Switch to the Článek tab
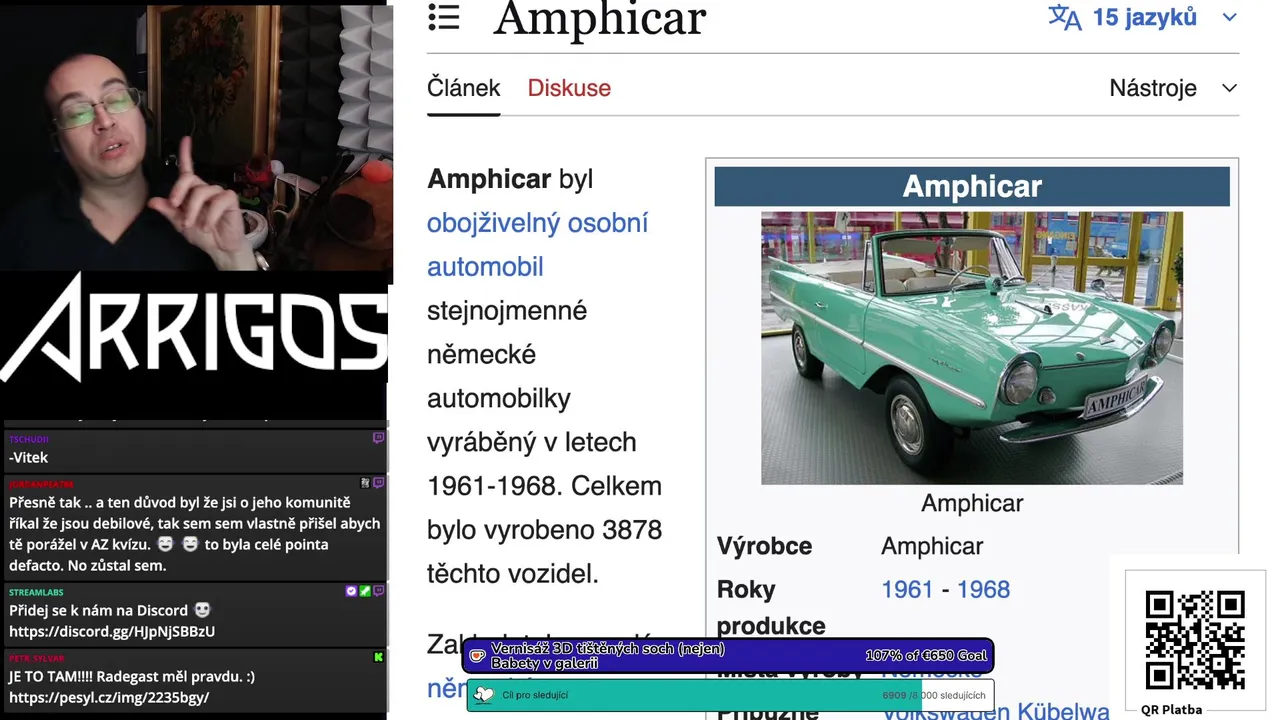 coord(463,88)
